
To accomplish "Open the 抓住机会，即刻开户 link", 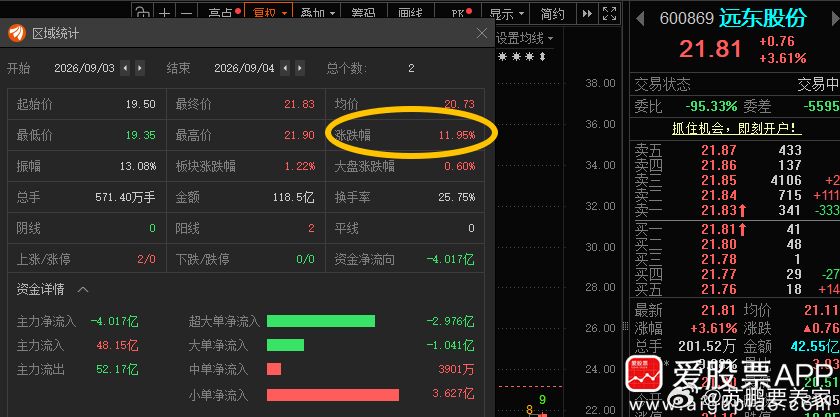I will pos(737,129).
